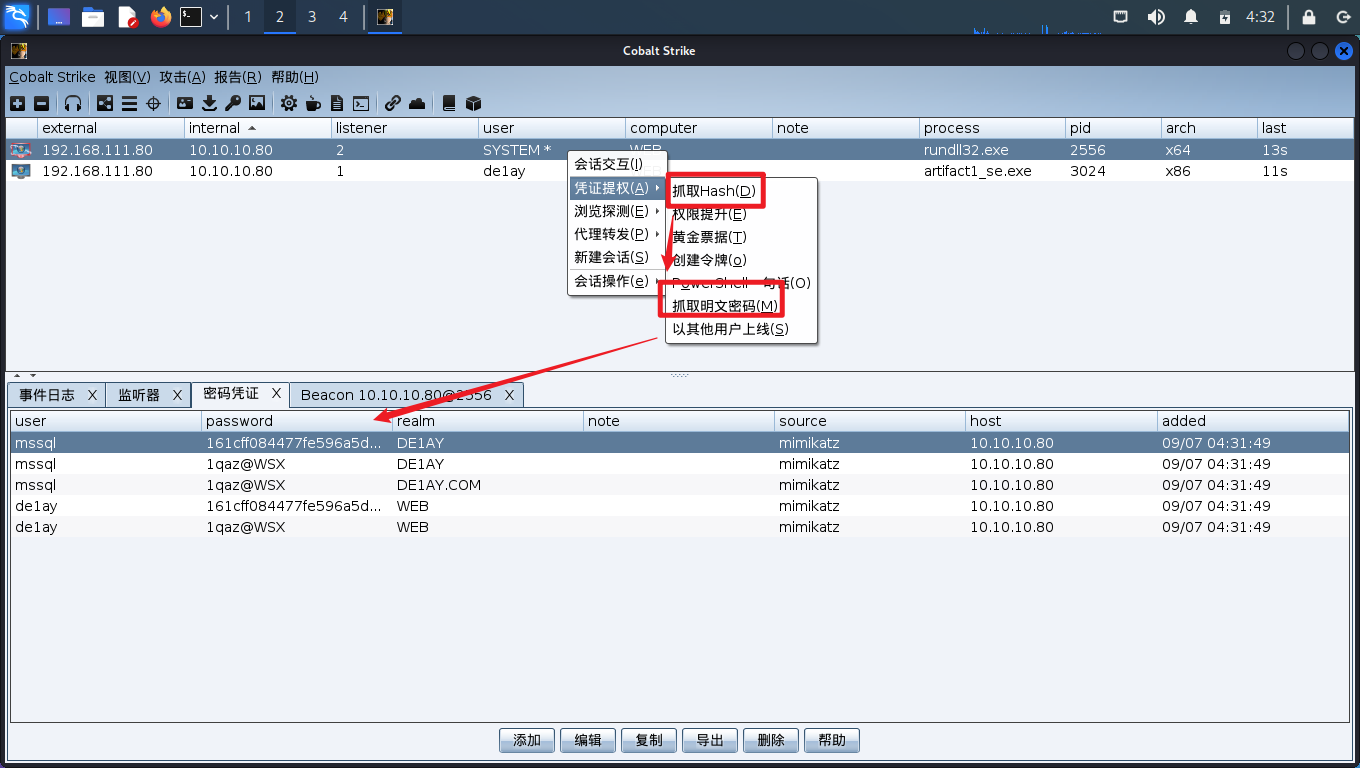The width and height of the screenshot is (1360, 768).
Task: Sort sessions by the internal column header
Action: point(258,128)
